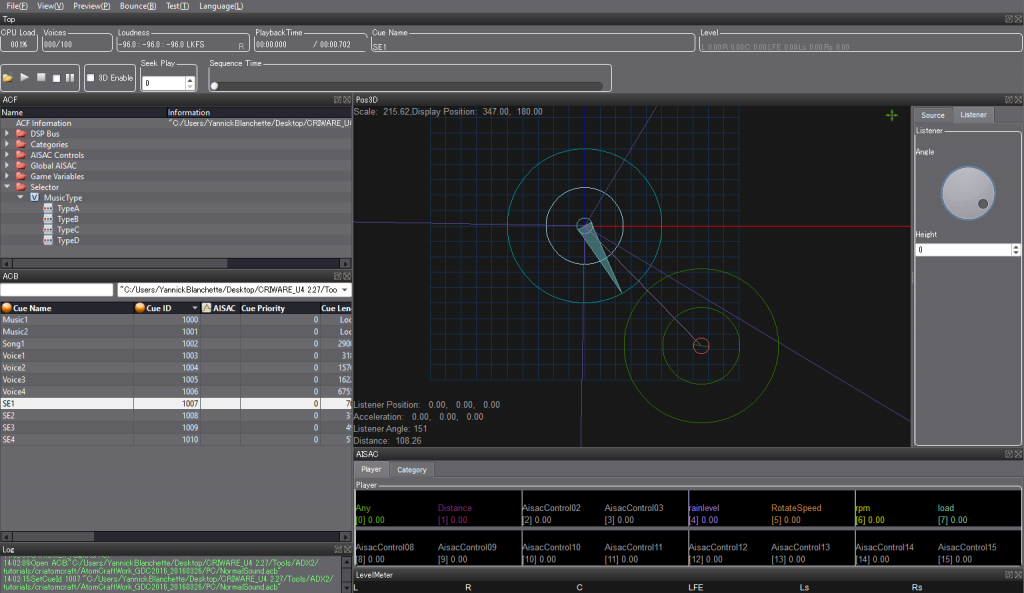Click the green crosshair icon in Pos3D panel
Image resolution: width=1024 pixels, height=593 pixels.
(890, 115)
